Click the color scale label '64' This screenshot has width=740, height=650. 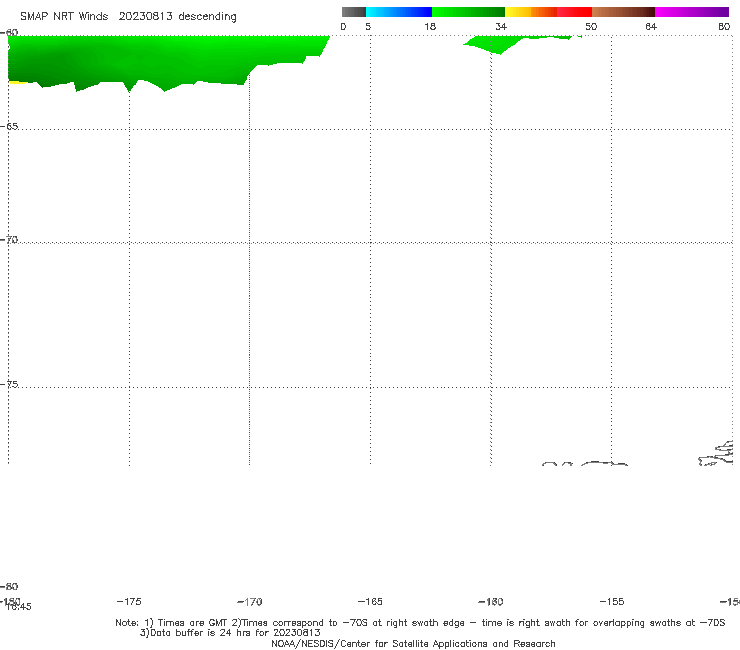coord(651,26)
